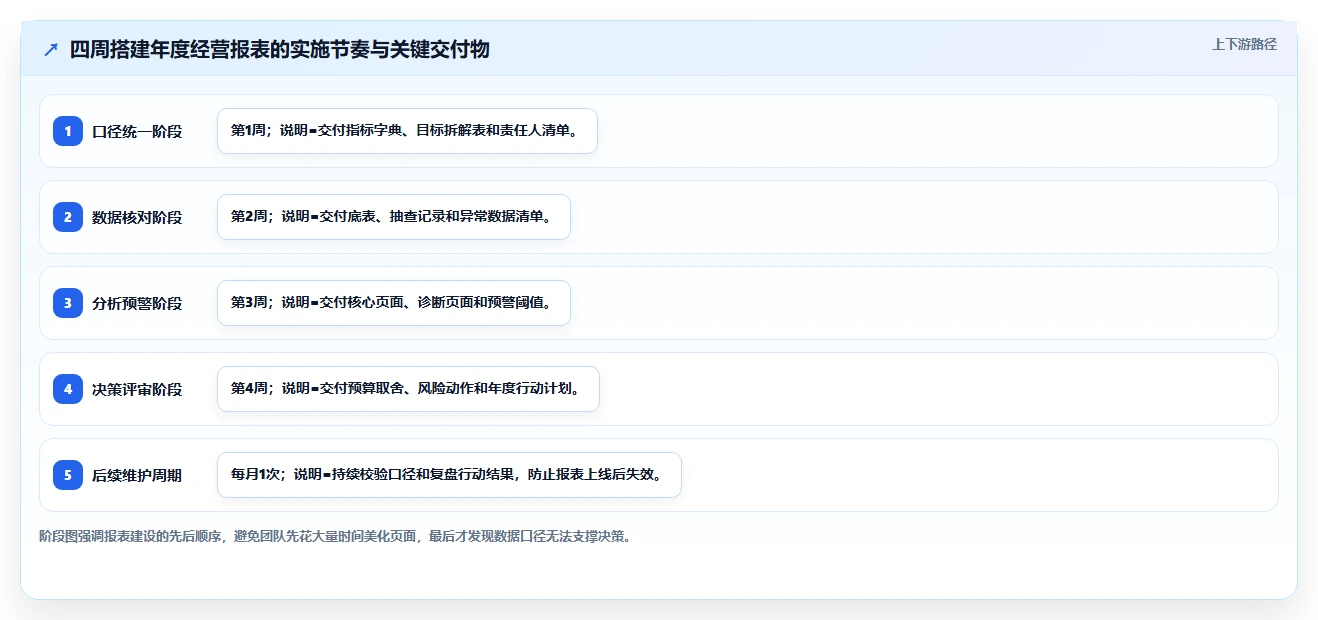
Task: Click the 第3周 deliverable description box
Action: tap(394, 303)
